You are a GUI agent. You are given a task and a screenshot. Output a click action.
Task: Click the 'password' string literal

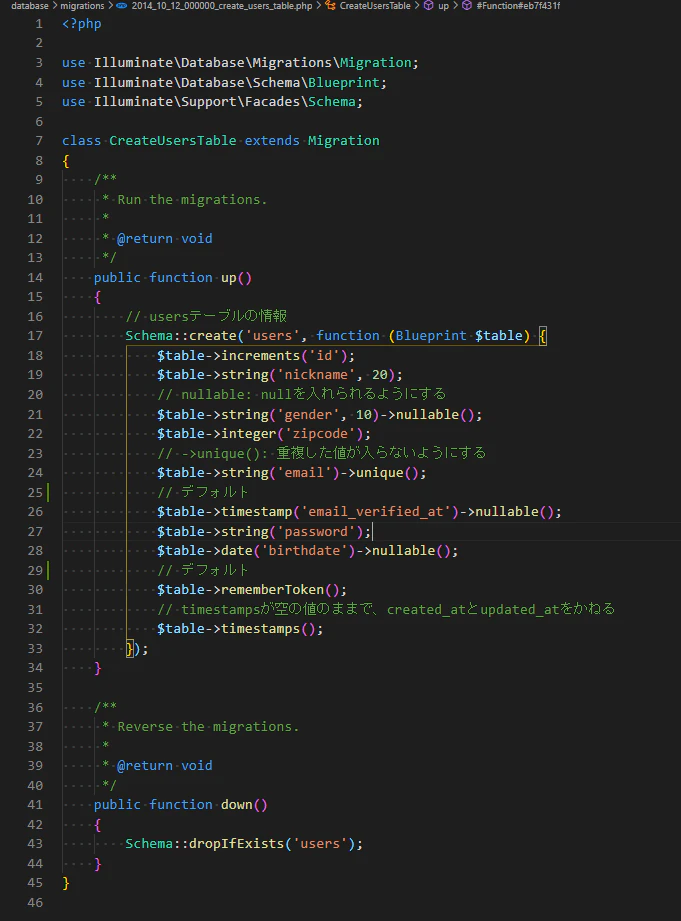(x=316, y=532)
